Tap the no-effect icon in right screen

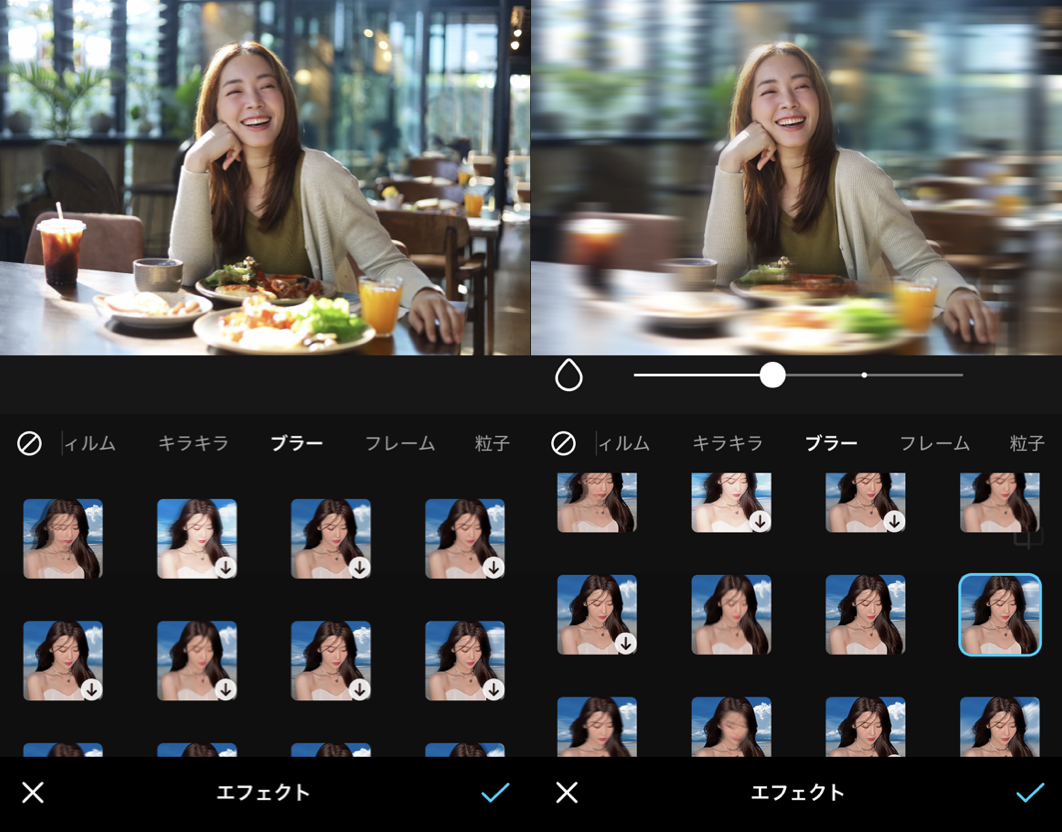tap(563, 443)
